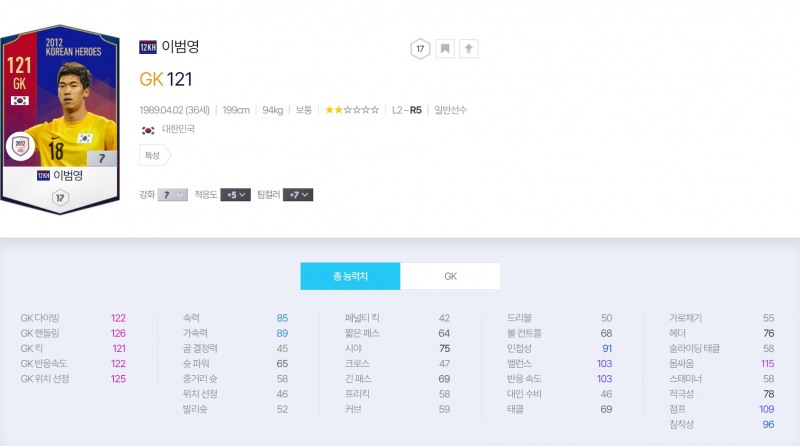Click the 슬라이딩 태클 stat label
800x446 pixels.
tap(694, 349)
